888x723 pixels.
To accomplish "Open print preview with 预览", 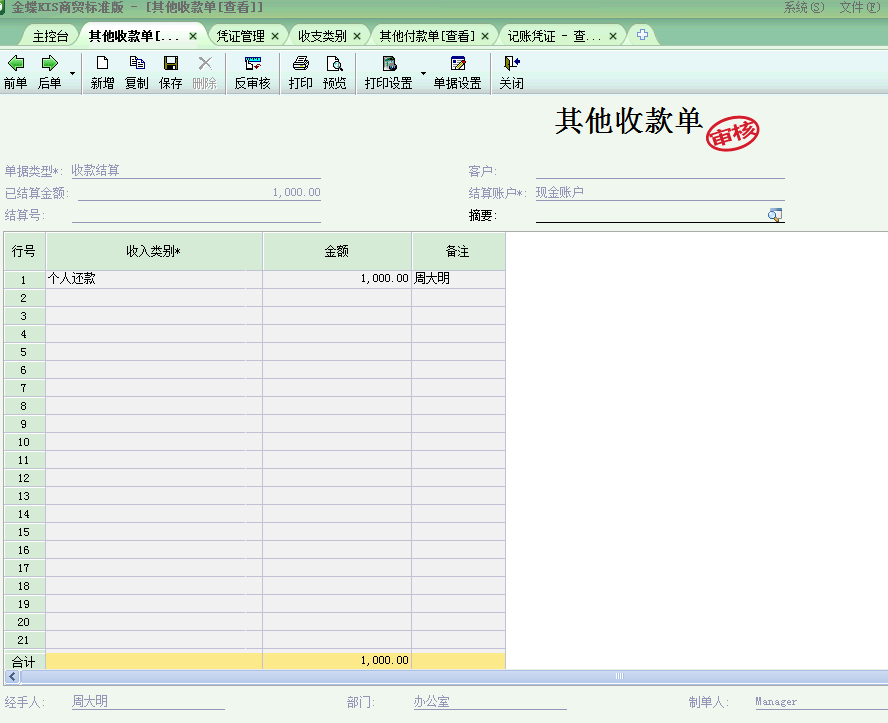I will click(335, 72).
